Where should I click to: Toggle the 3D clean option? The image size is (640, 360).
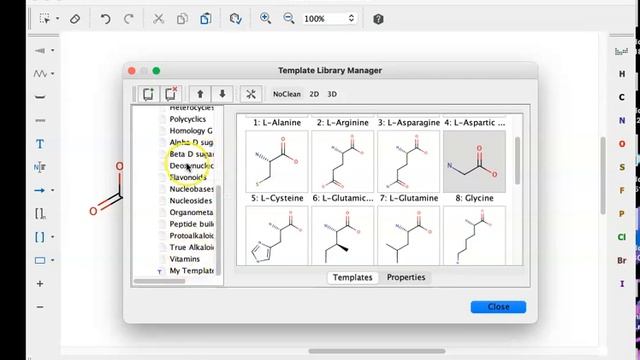[x=332, y=94]
